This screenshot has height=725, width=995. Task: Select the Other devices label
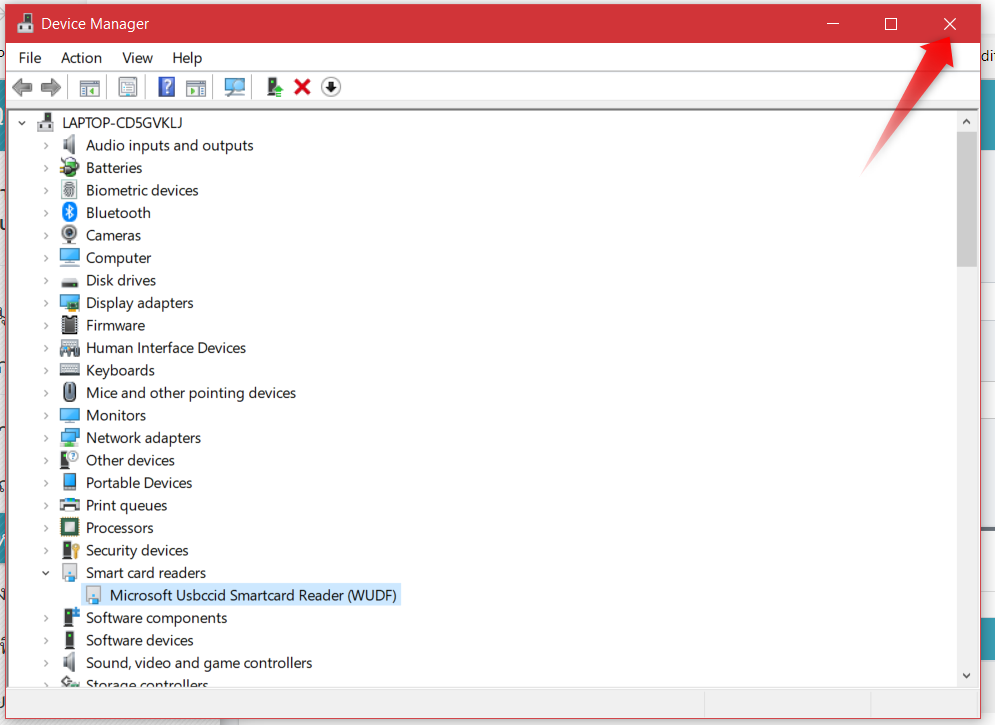coord(130,460)
